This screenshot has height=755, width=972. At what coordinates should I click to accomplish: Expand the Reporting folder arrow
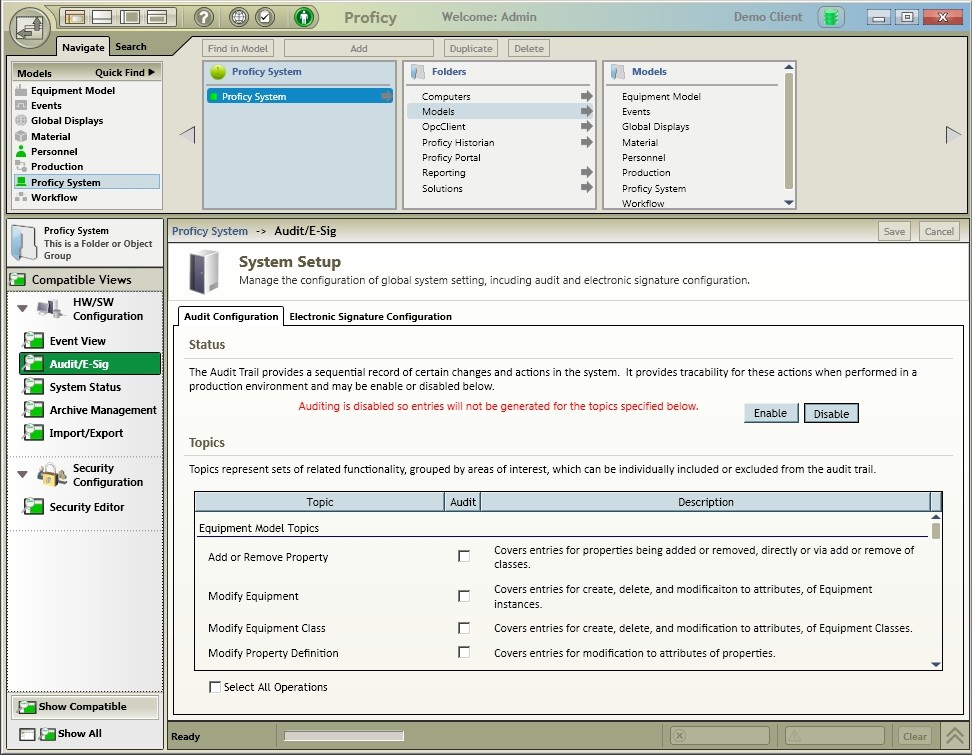pos(586,172)
